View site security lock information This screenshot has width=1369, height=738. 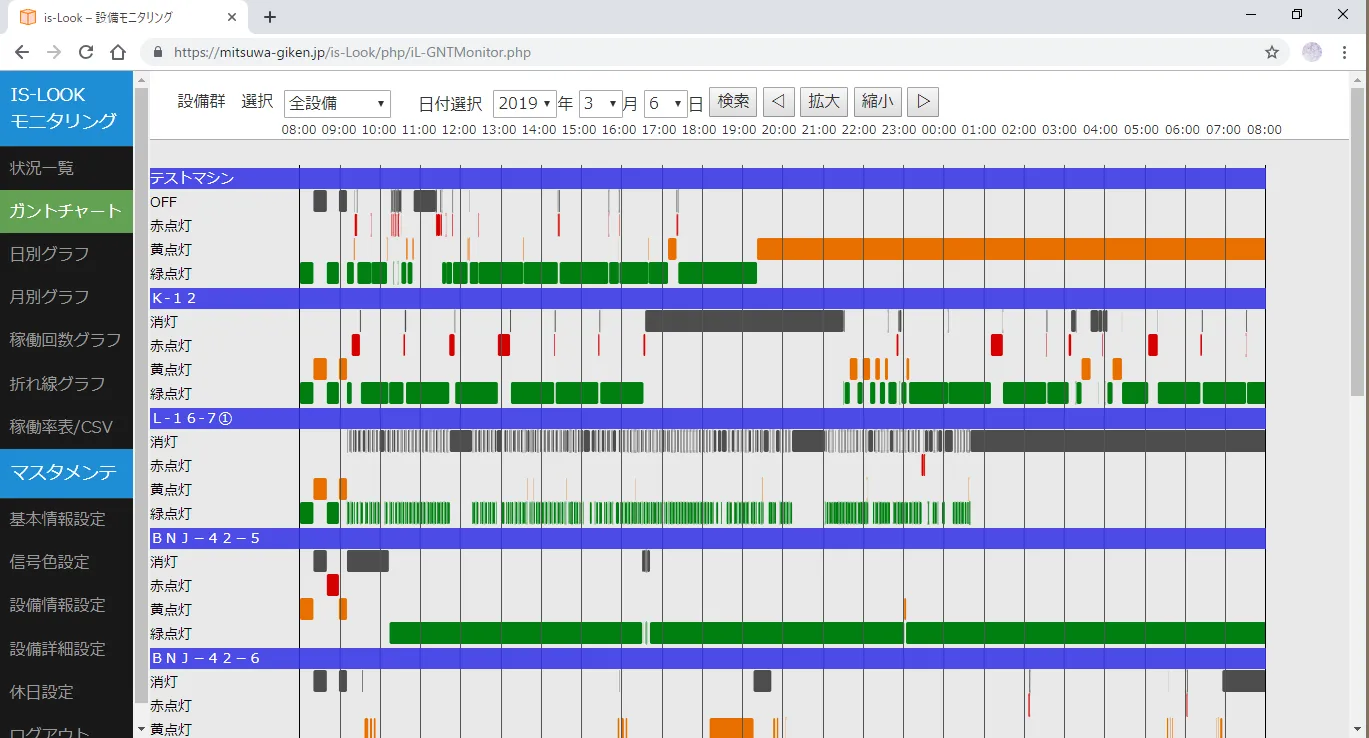click(x=158, y=52)
